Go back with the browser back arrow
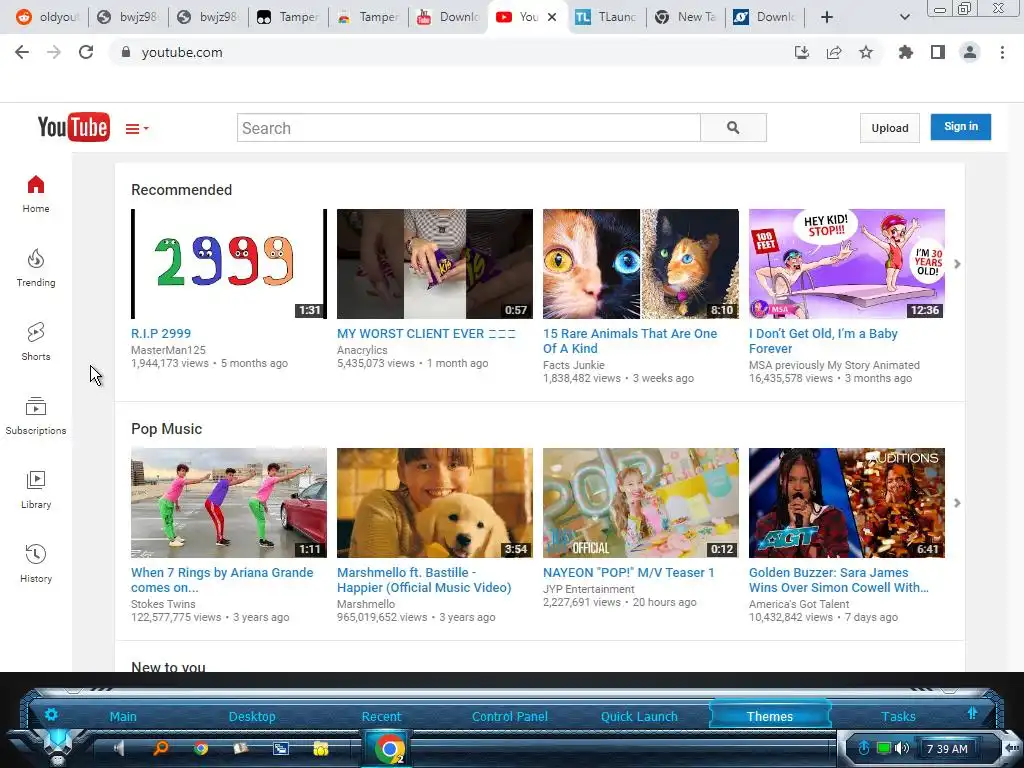This screenshot has height=768, width=1024. pos(22,52)
